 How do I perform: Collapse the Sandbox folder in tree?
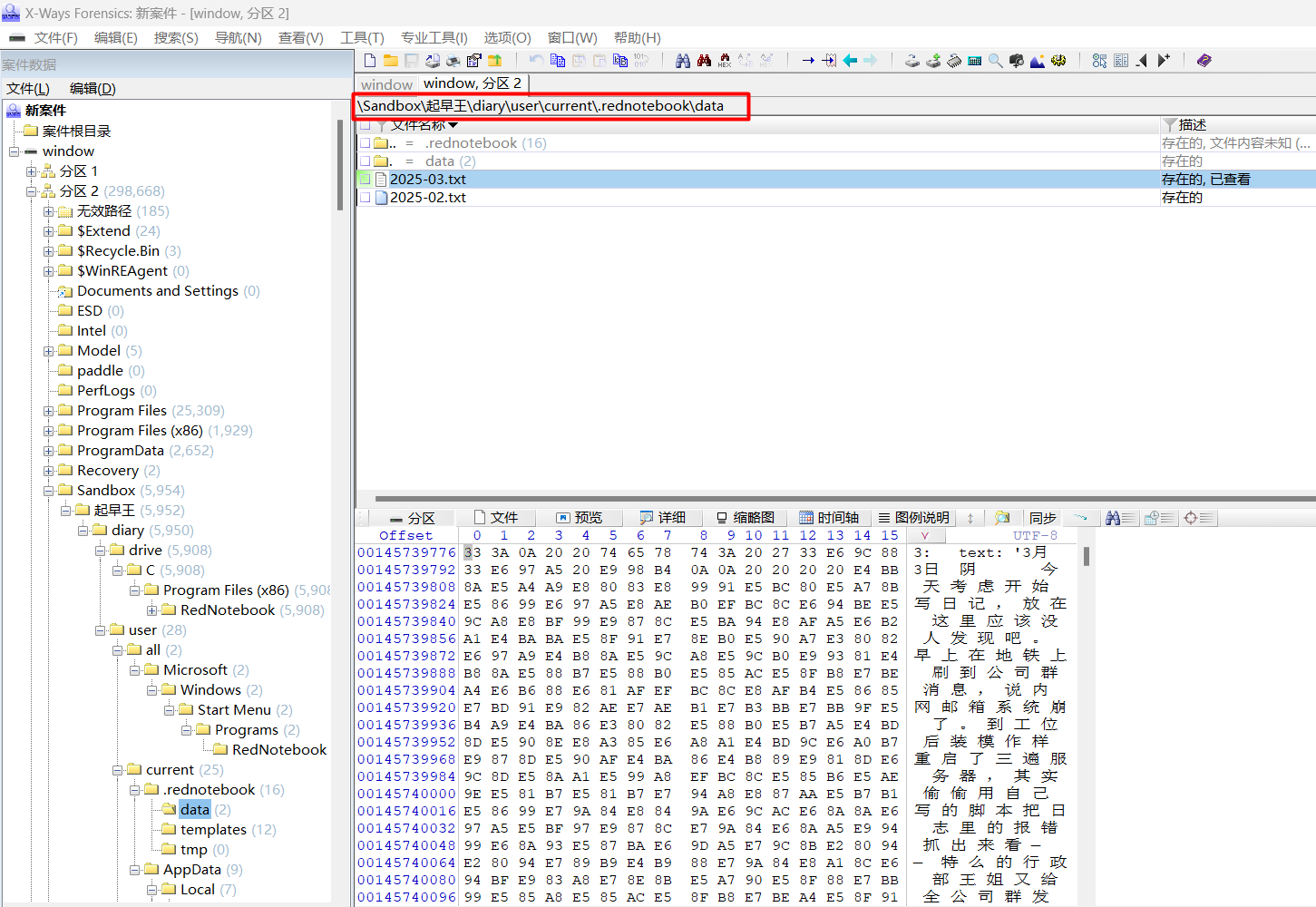49,491
